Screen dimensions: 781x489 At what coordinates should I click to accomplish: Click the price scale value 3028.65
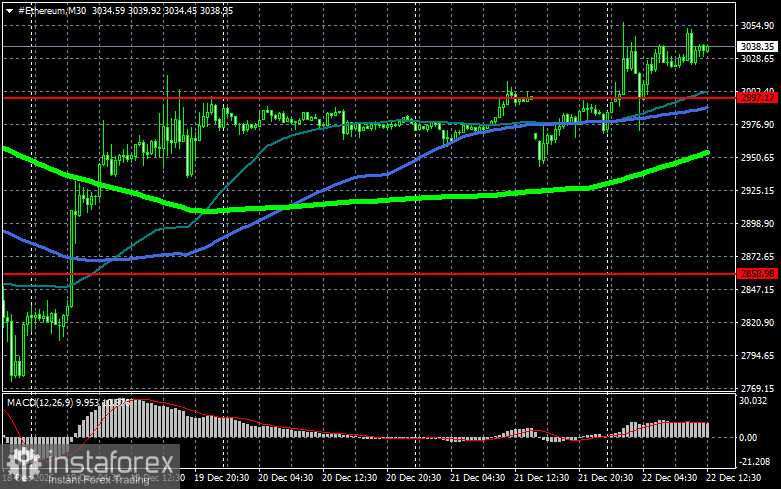click(x=757, y=59)
